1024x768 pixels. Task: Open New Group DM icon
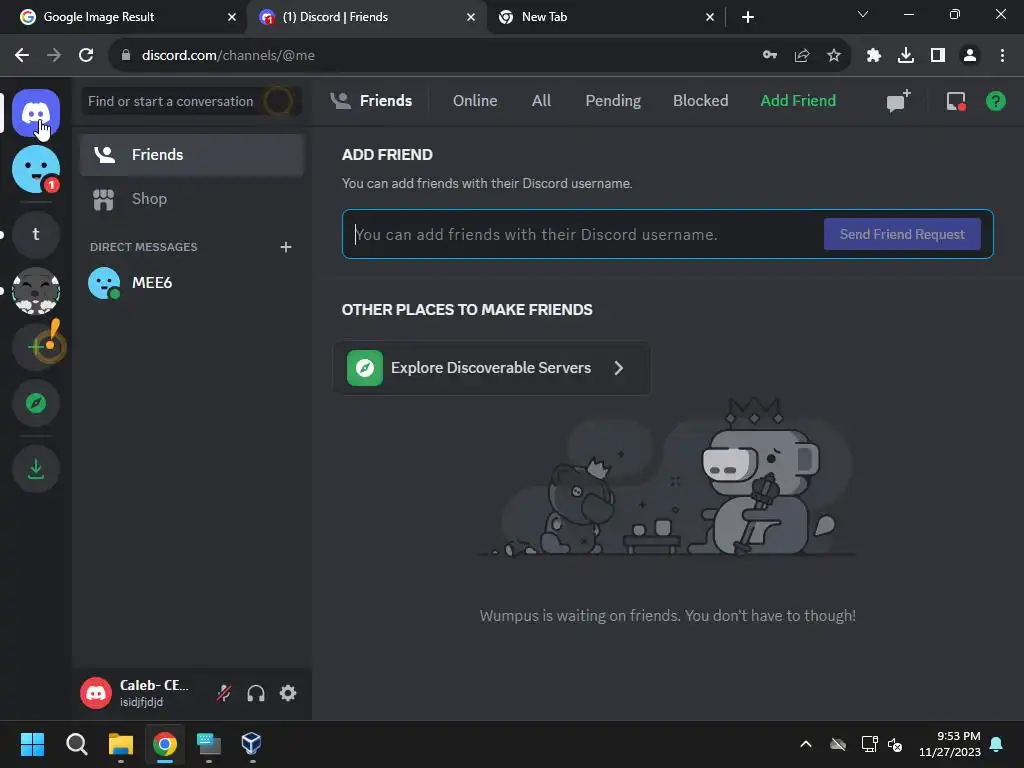click(898, 101)
